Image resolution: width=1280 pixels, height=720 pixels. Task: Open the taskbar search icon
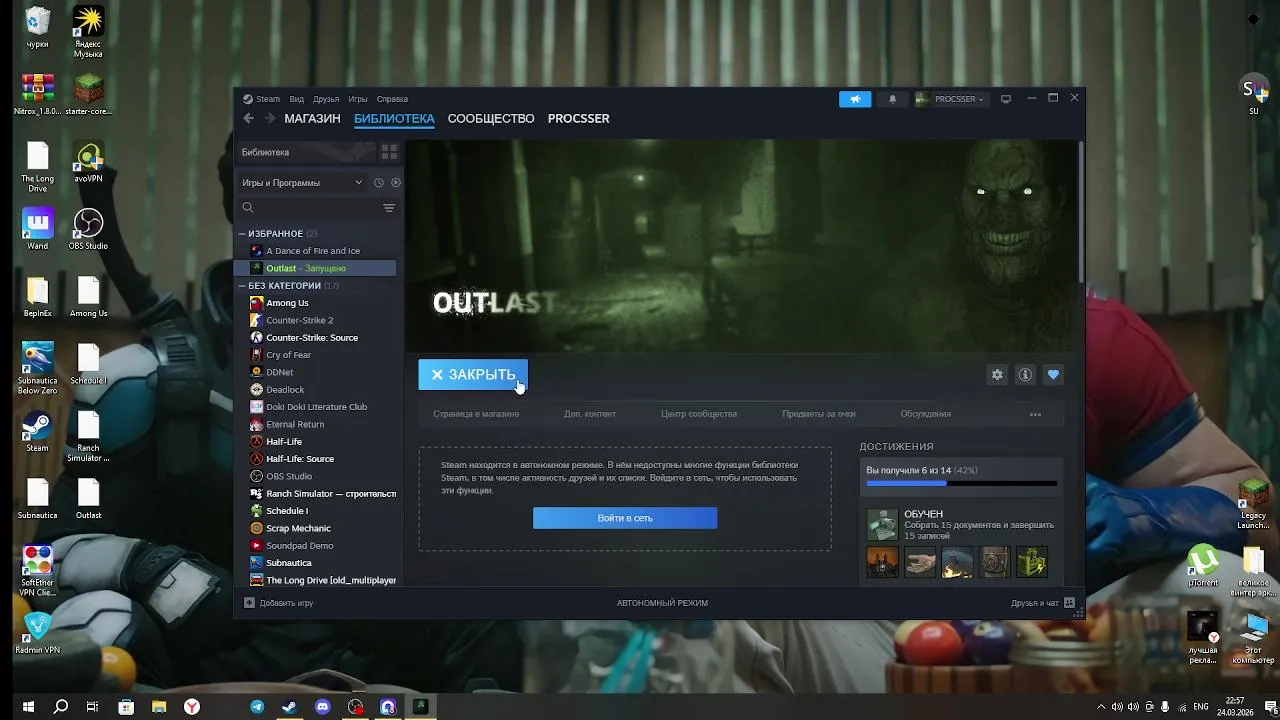61,706
